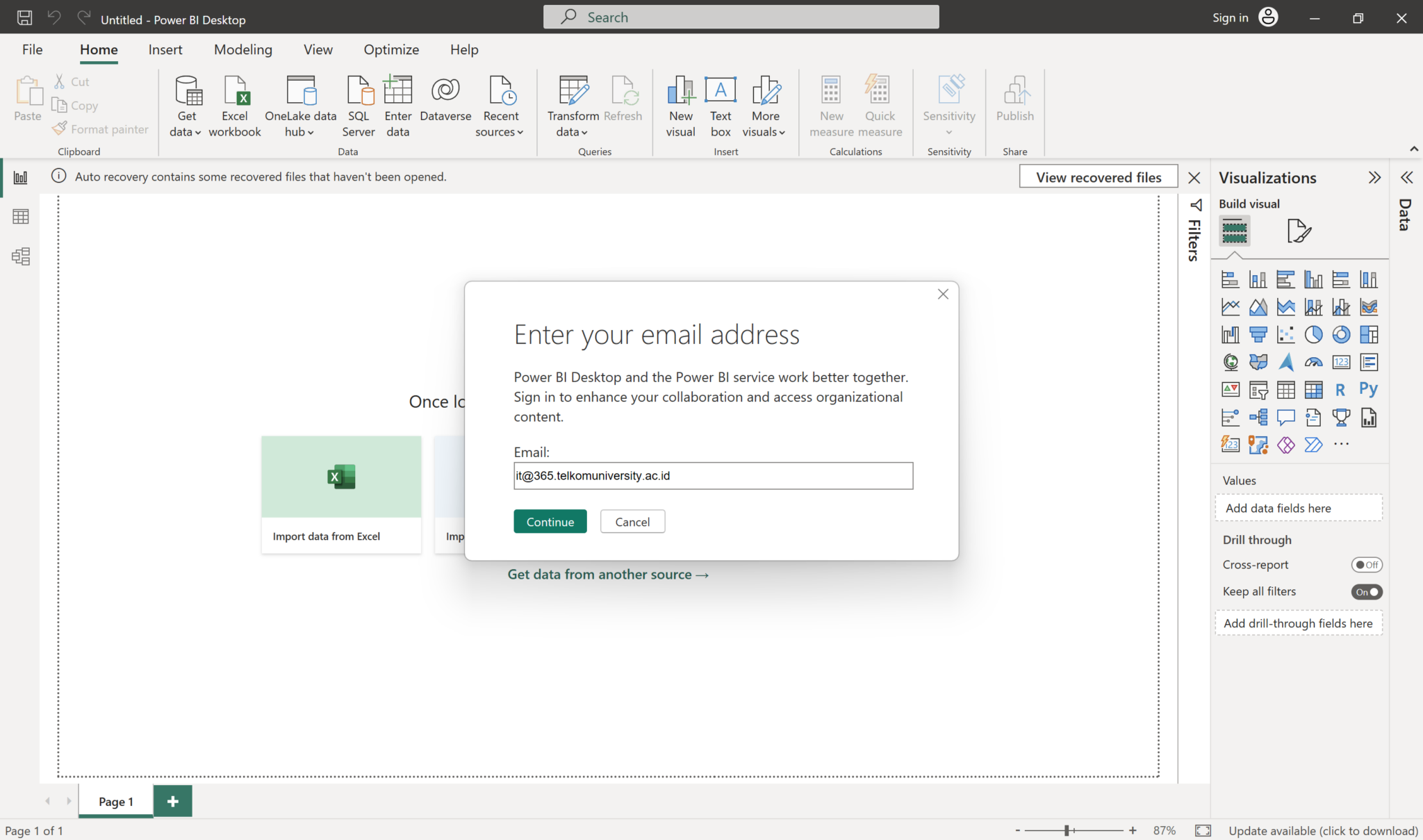Switch to the Modeling ribbon tab
Image resolution: width=1423 pixels, height=840 pixels.
(242, 49)
